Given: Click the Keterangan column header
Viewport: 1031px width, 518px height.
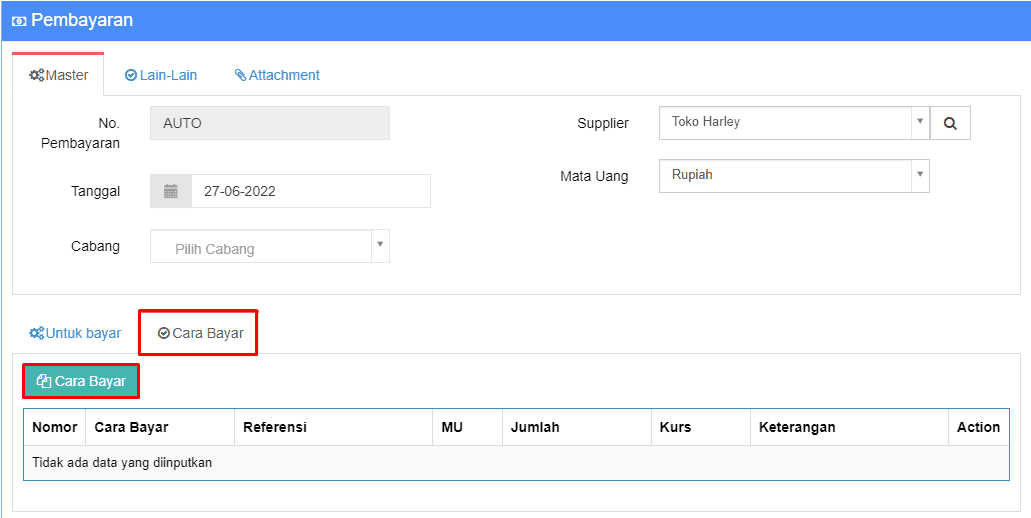Looking at the screenshot, I should point(797,427).
